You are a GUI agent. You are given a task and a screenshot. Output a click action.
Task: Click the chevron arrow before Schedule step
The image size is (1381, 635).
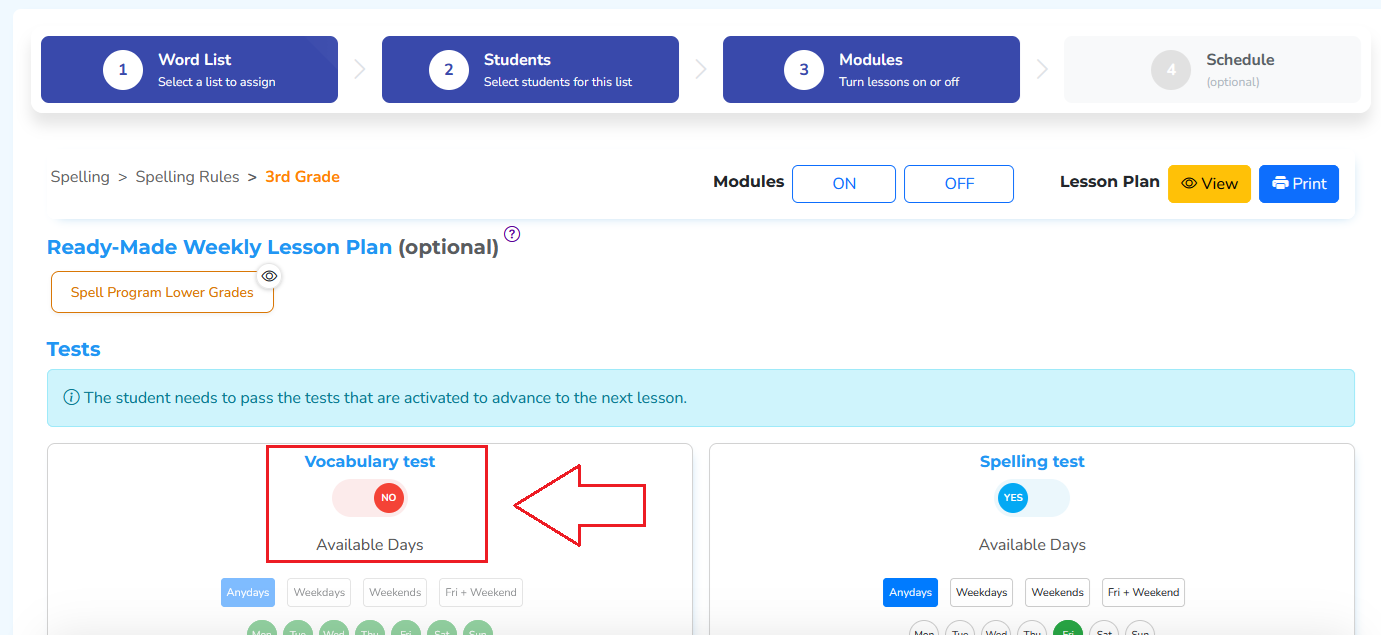(1042, 70)
